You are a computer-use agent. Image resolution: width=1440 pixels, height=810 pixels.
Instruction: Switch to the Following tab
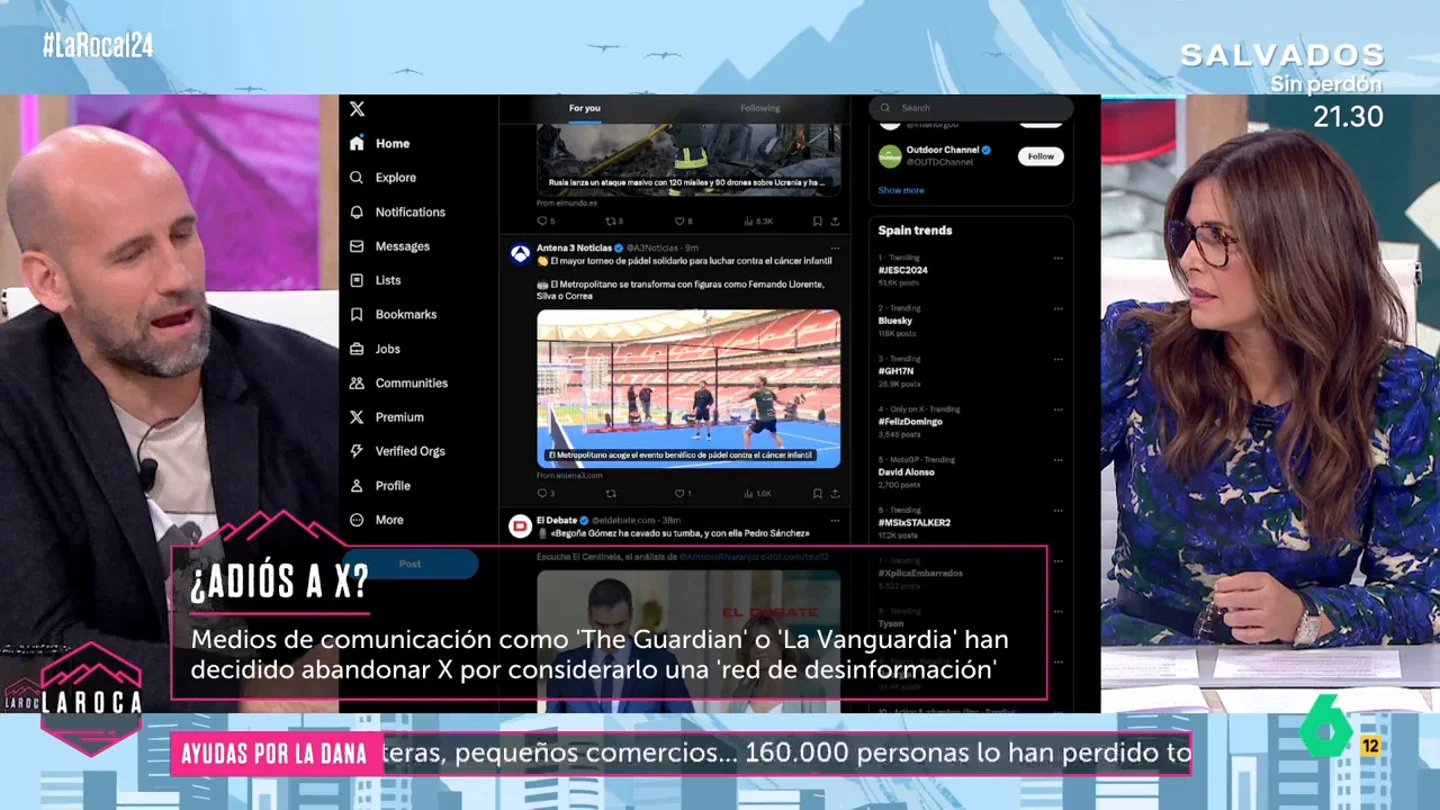[x=760, y=108]
